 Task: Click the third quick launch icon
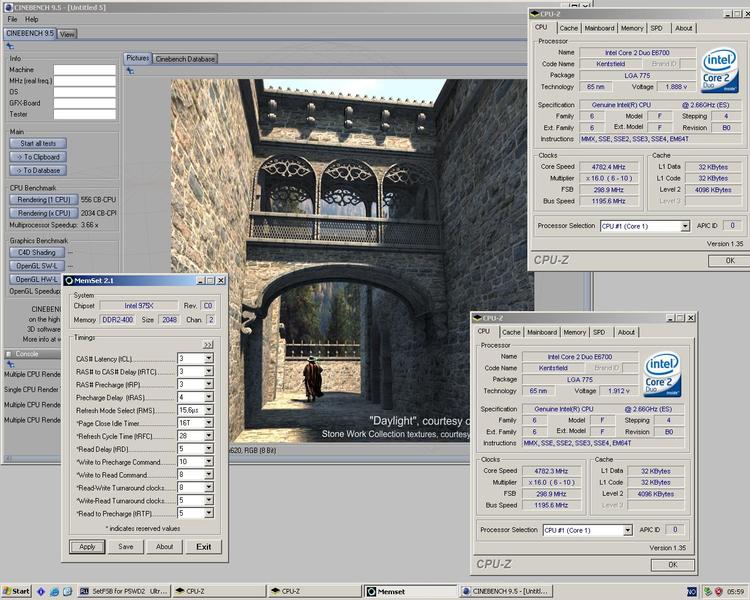[x=67, y=592]
